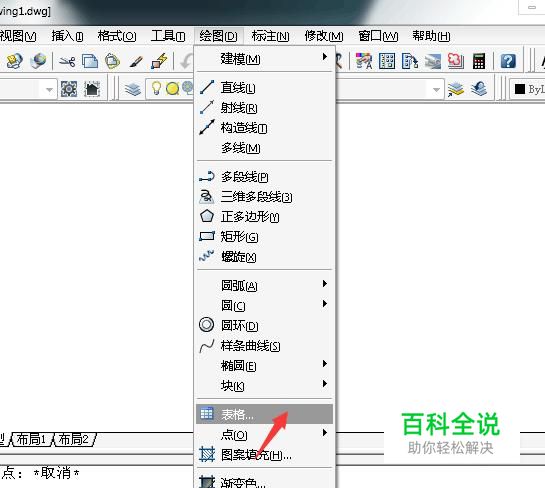Image resolution: width=545 pixels, height=488 pixels.
Task: Open the QuickCalc calculator icon
Action: tap(479, 62)
